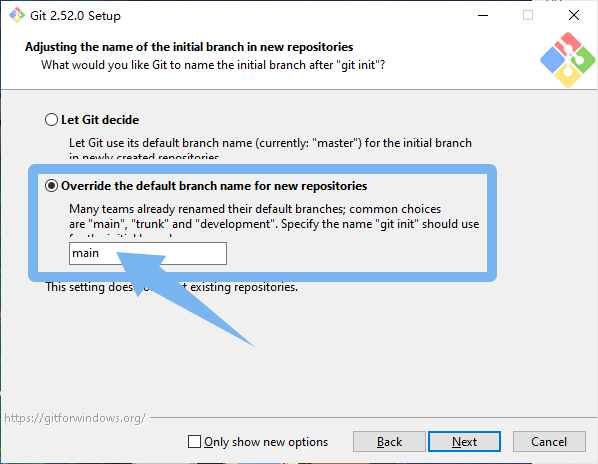Click the git init question subtitle

click(213, 65)
